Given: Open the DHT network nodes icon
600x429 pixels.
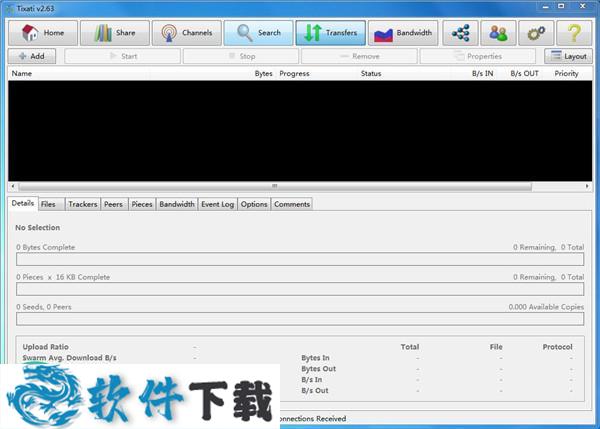Looking at the screenshot, I should click(460, 33).
